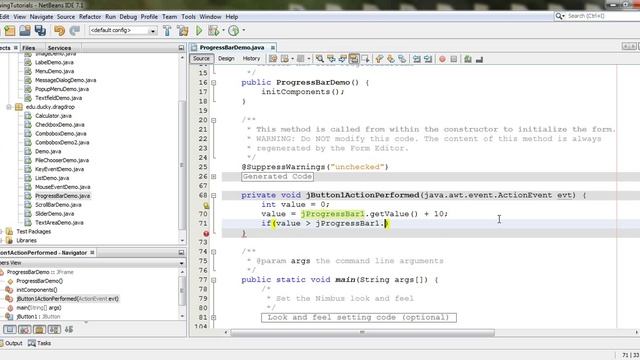
Task: Click the Find Selection magnifier icon in editor toolbar
Action: 320,59
